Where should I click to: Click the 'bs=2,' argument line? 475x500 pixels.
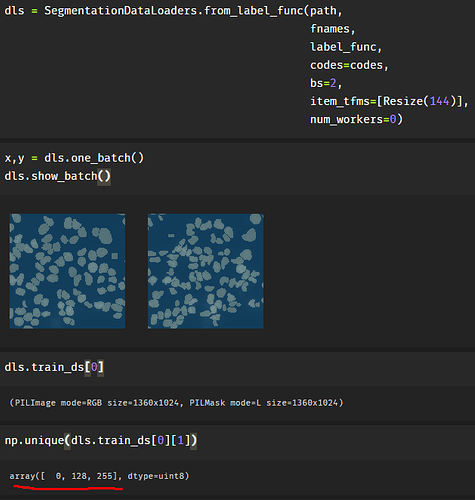(326, 83)
